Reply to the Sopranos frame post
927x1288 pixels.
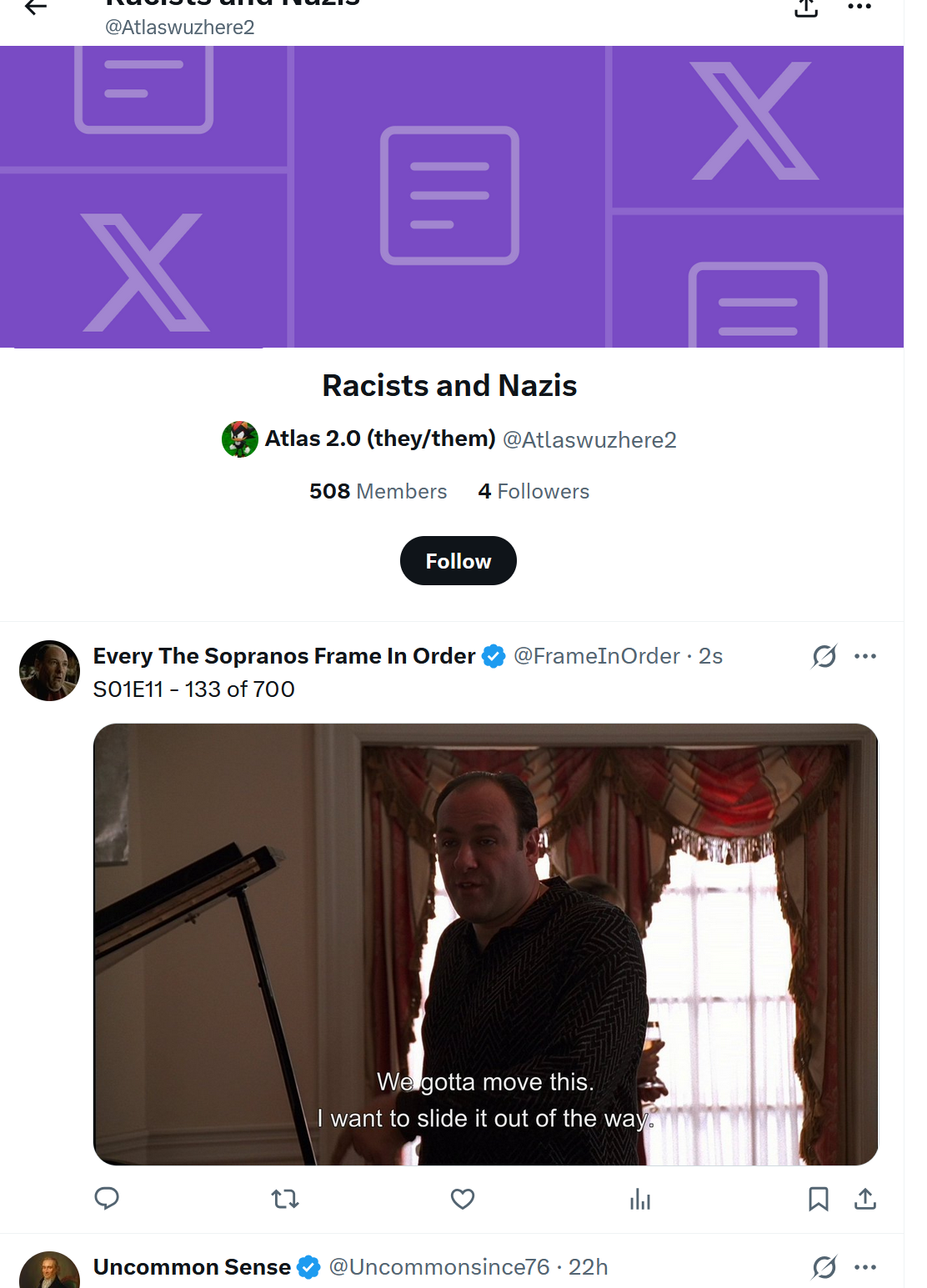pos(107,1199)
